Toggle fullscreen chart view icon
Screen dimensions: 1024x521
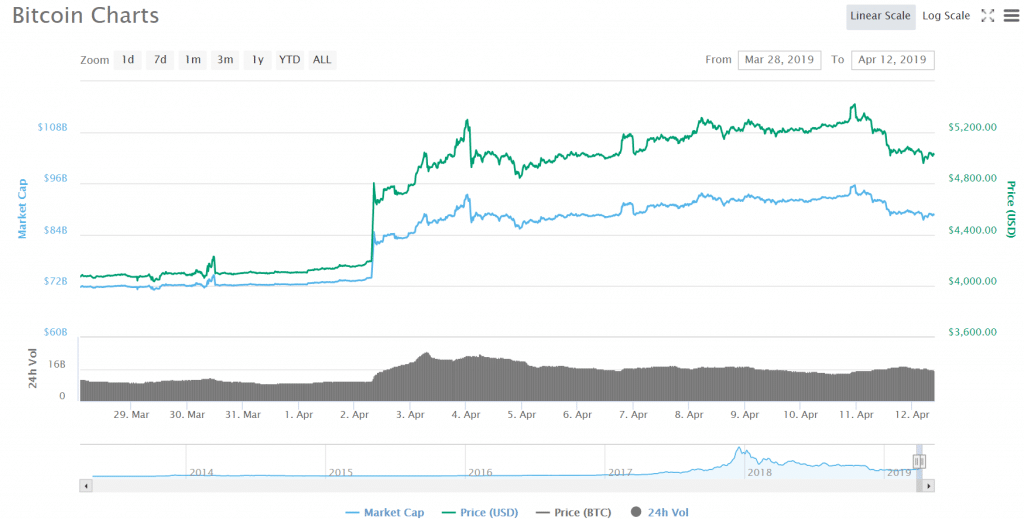(x=987, y=16)
